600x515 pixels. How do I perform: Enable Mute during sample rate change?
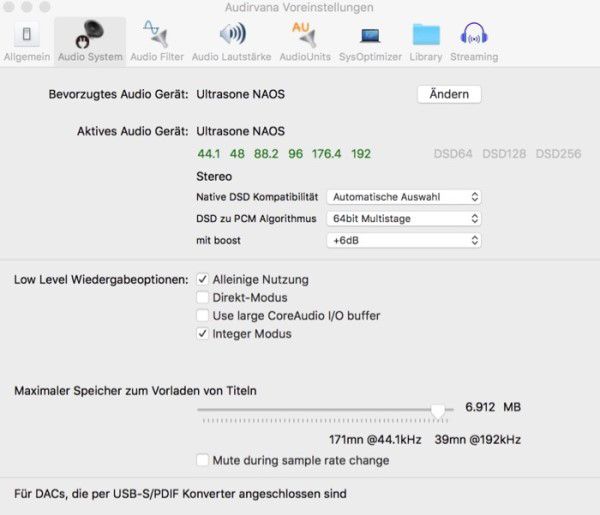click(x=202, y=460)
